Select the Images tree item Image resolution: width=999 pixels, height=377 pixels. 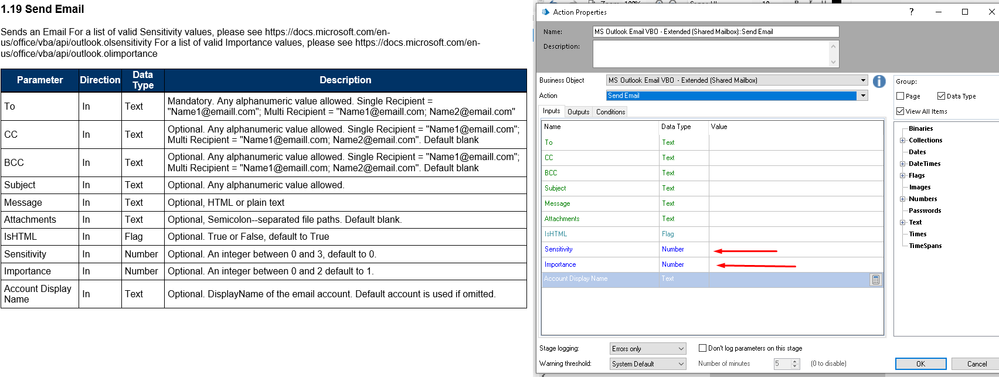coord(919,187)
